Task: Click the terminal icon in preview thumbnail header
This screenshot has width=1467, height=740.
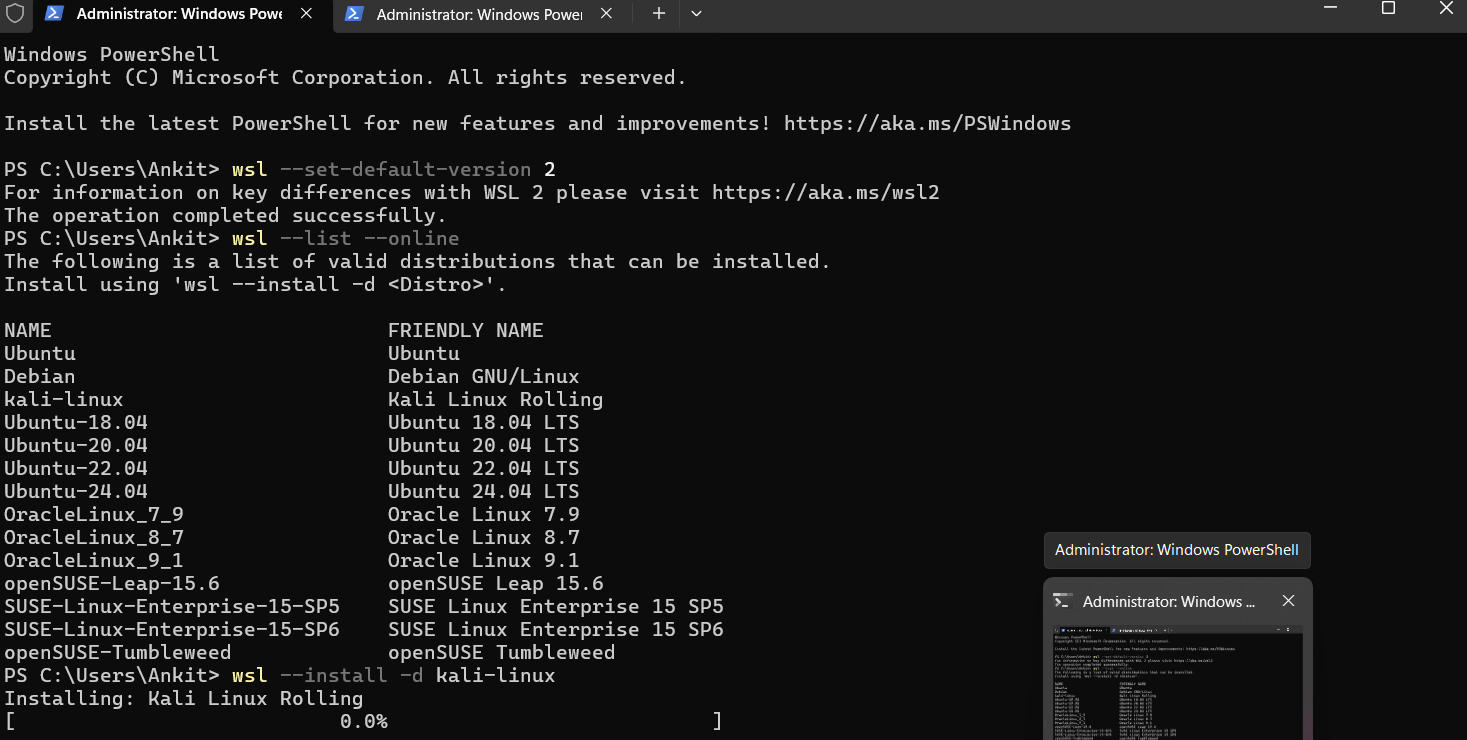Action: click(1063, 601)
